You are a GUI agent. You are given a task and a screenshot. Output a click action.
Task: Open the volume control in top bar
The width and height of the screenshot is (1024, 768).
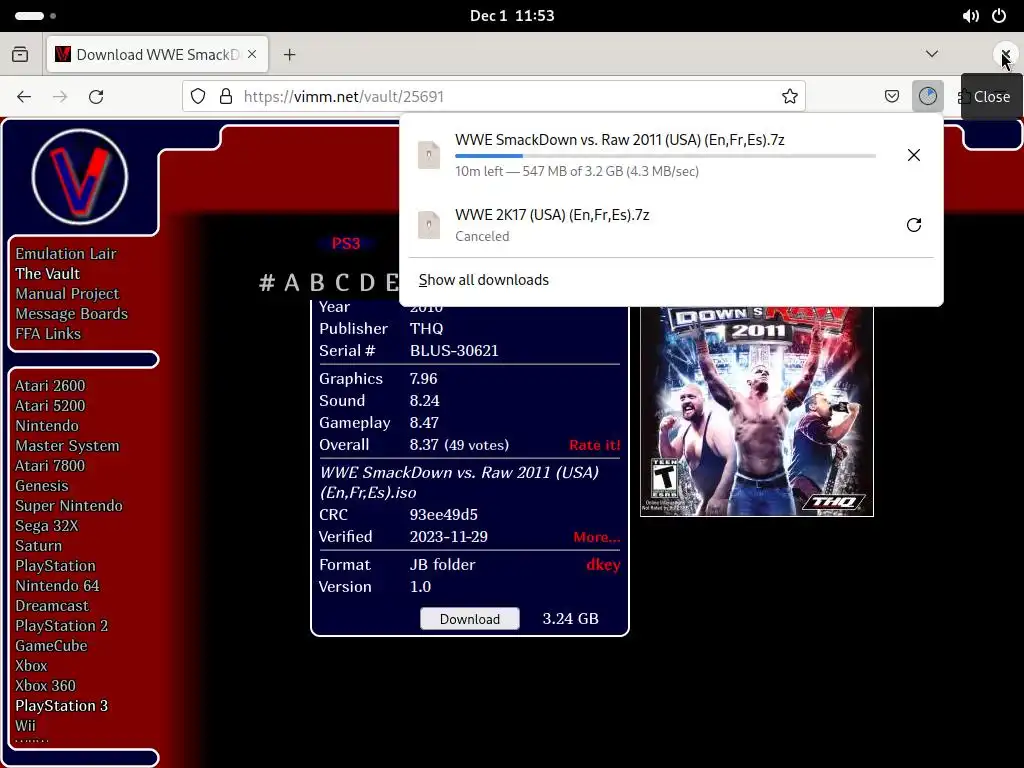971,16
